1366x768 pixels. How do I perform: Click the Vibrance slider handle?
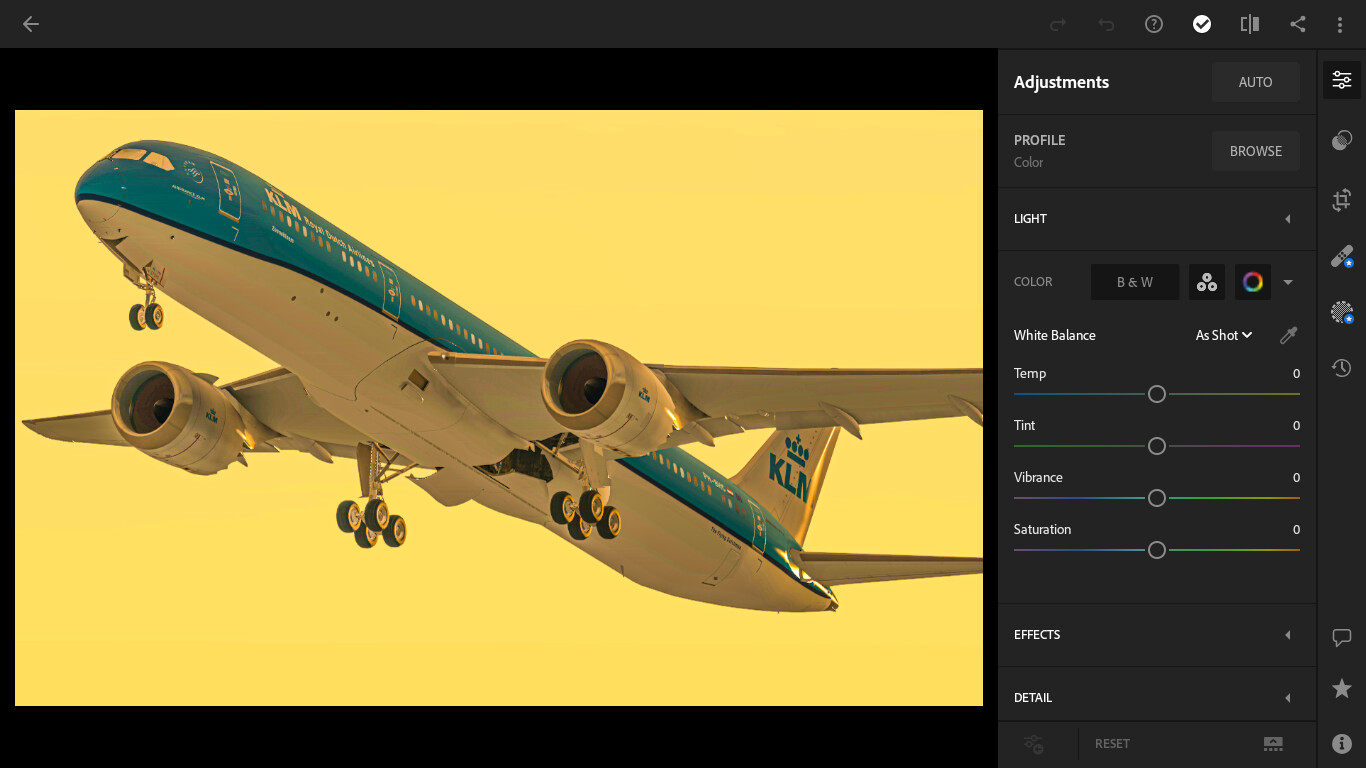(x=1157, y=498)
